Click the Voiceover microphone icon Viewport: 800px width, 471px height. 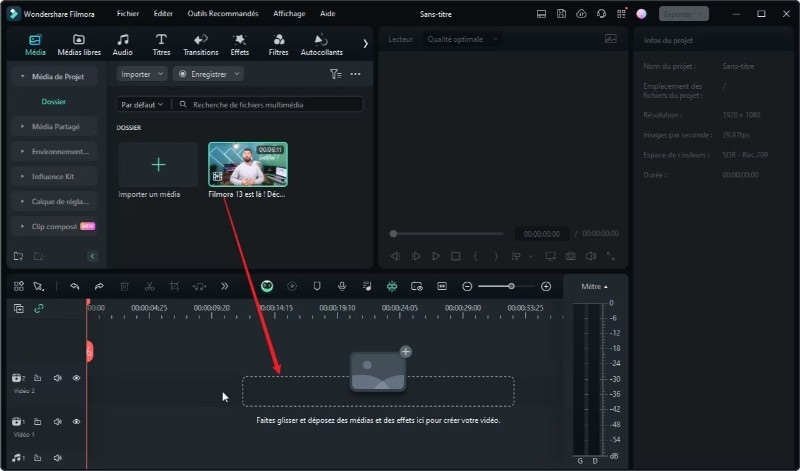342,286
